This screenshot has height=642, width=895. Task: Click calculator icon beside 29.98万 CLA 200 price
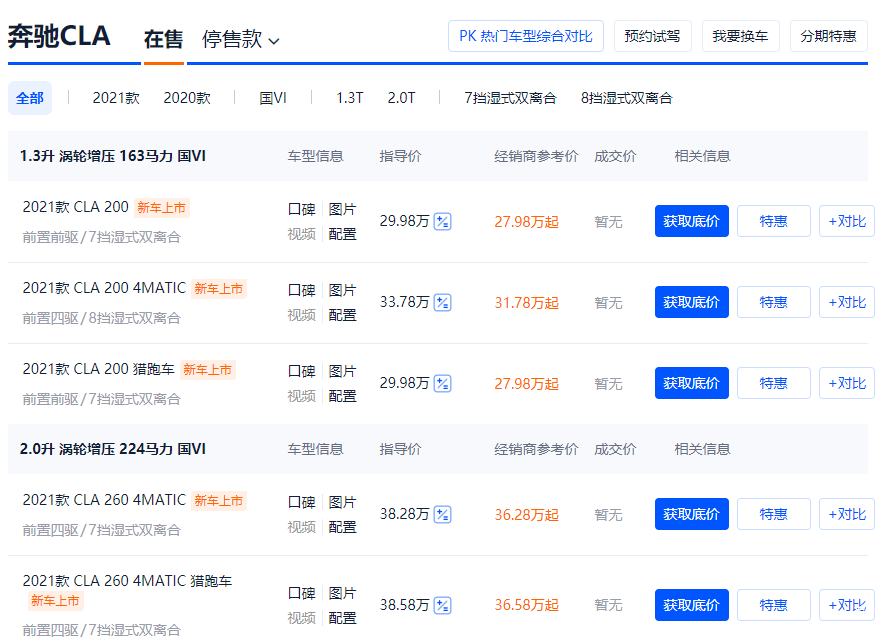pyautogui.click(x=443, y=221)
